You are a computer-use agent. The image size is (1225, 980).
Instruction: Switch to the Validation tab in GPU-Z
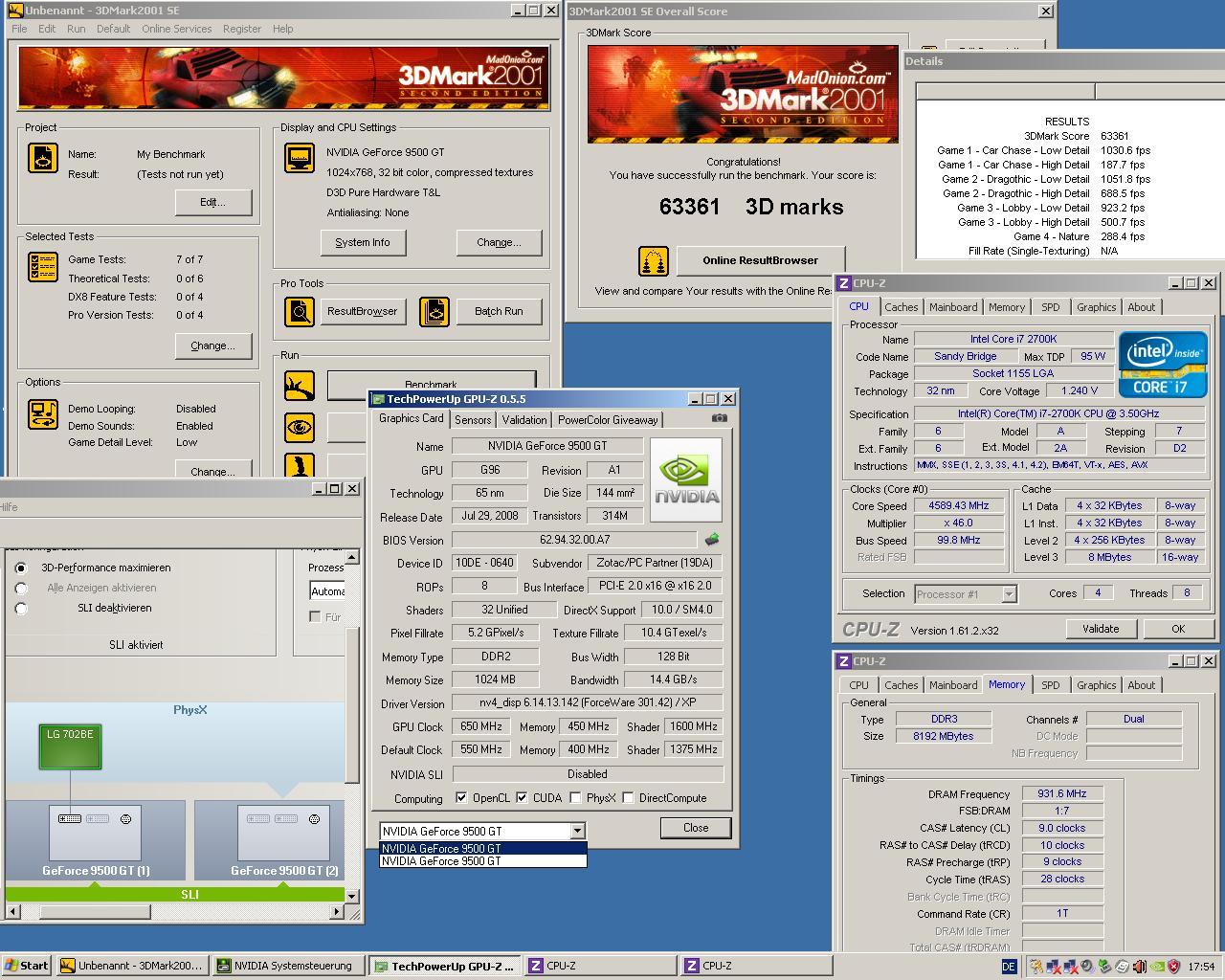point(524,419)
